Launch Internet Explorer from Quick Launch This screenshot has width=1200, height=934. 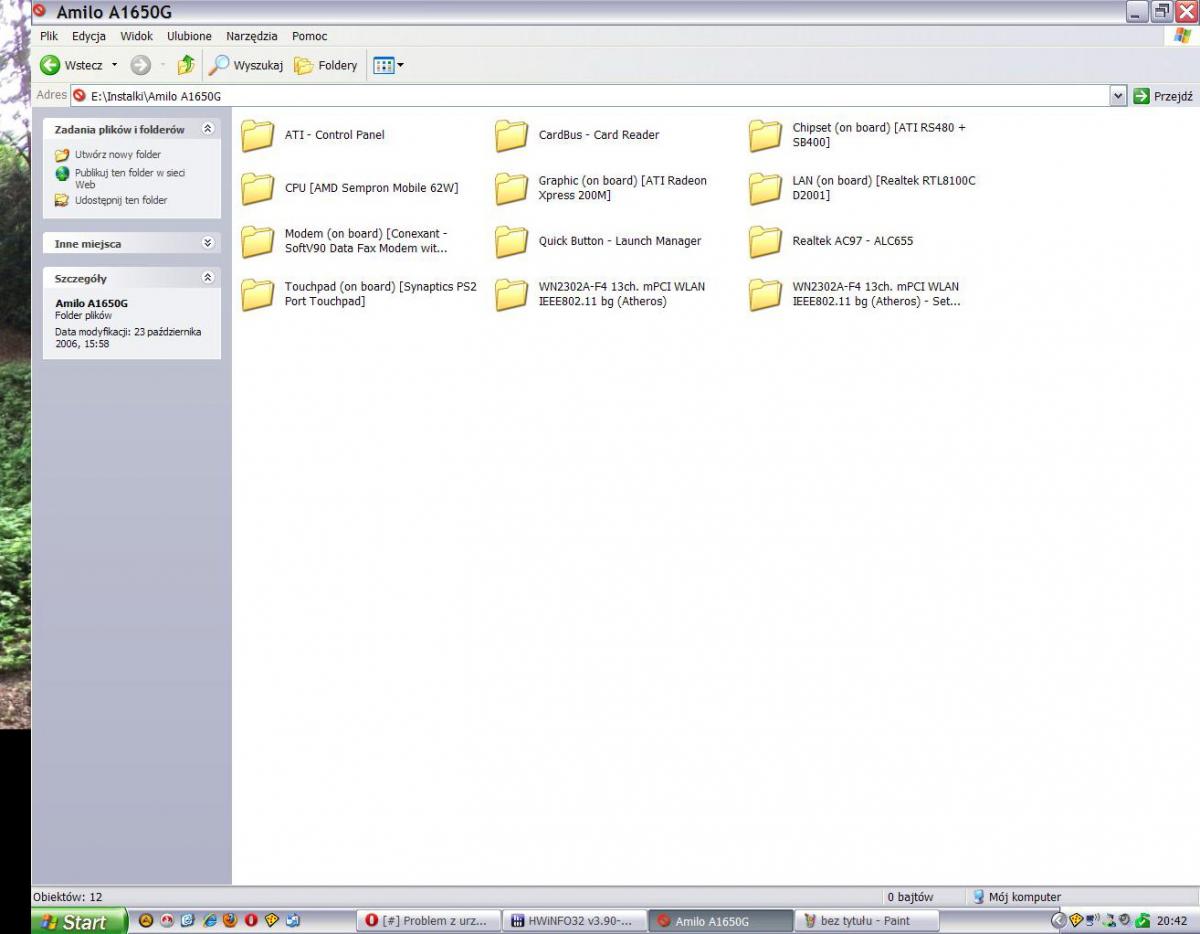coord(209,921)
